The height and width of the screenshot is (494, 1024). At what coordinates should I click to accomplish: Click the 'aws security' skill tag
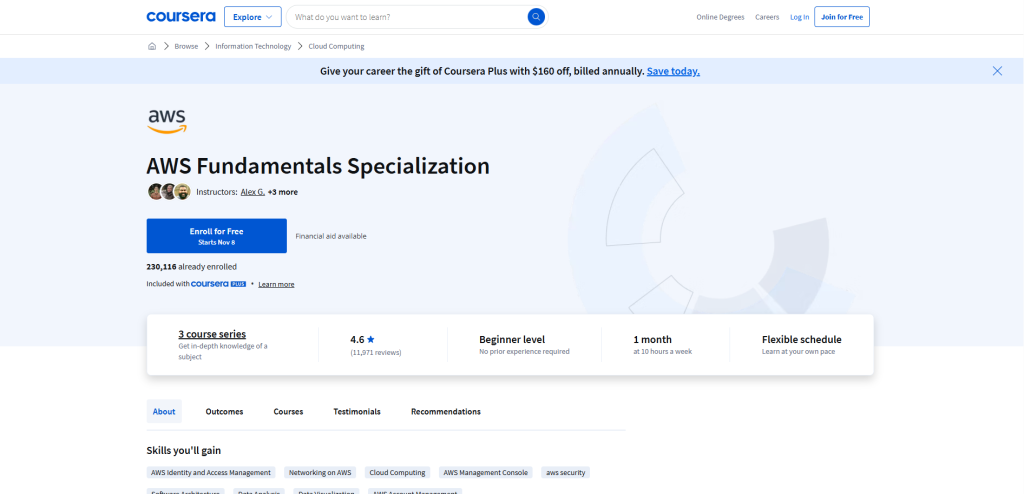click(x=566, y=472)
